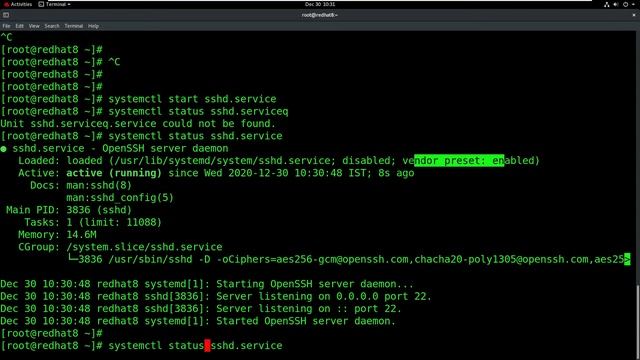Click 'Main PID: 3836 (sshd)' line
Screen dimensions: 640x360
[69, 210]
